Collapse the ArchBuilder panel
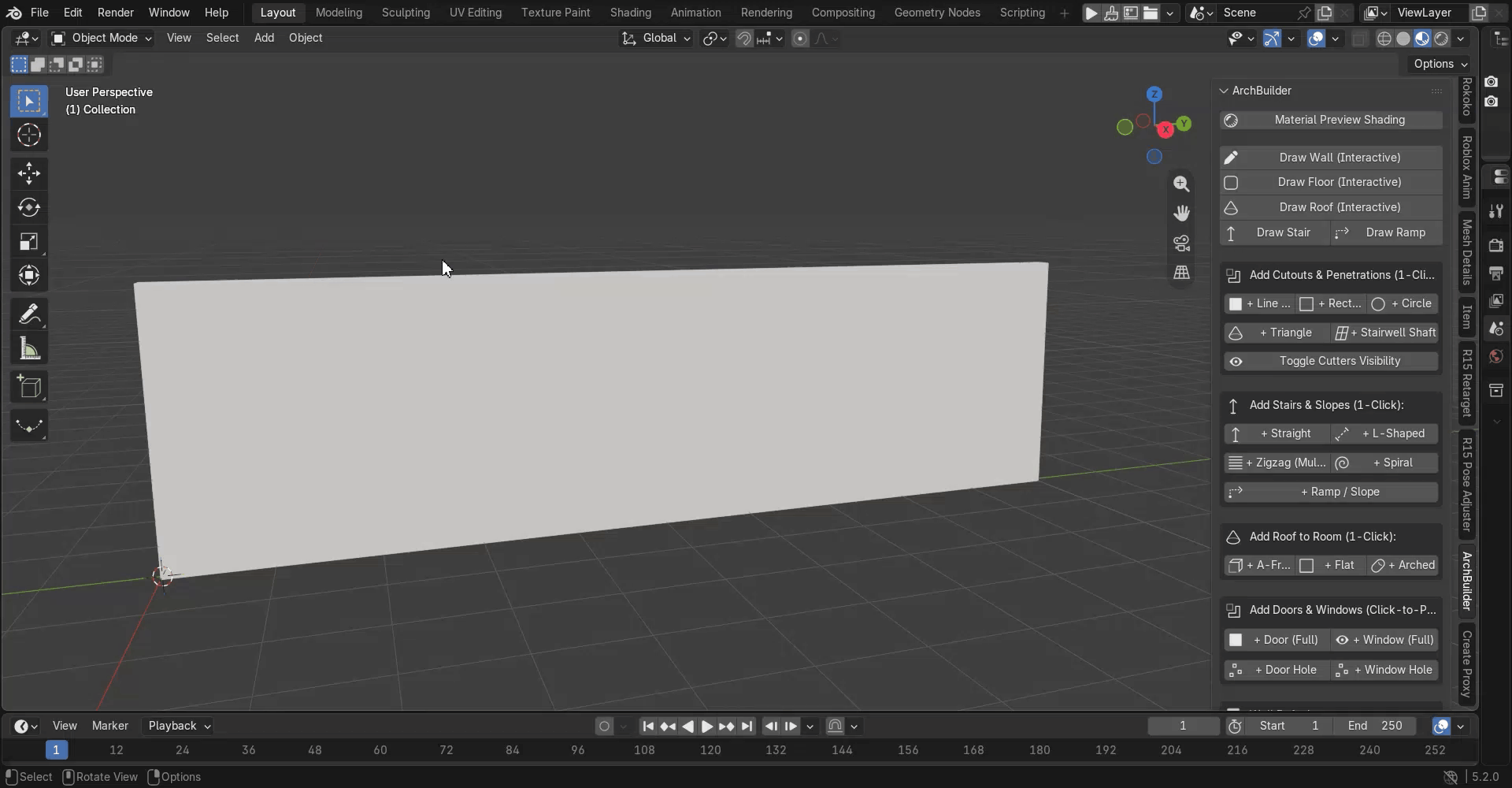 pos(1224,91)
